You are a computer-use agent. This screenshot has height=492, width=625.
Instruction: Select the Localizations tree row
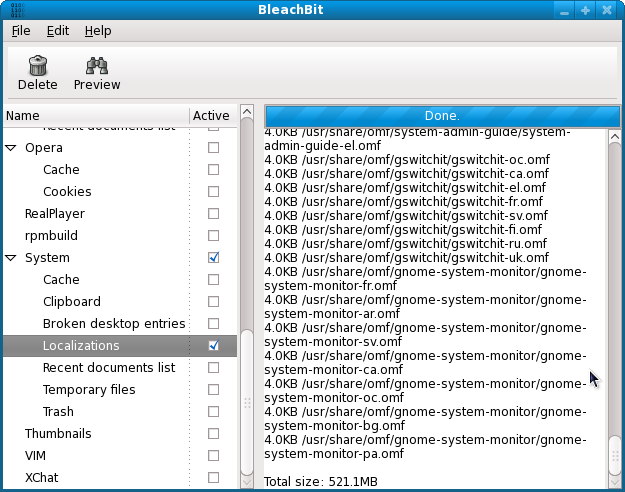tap(120, 346)
